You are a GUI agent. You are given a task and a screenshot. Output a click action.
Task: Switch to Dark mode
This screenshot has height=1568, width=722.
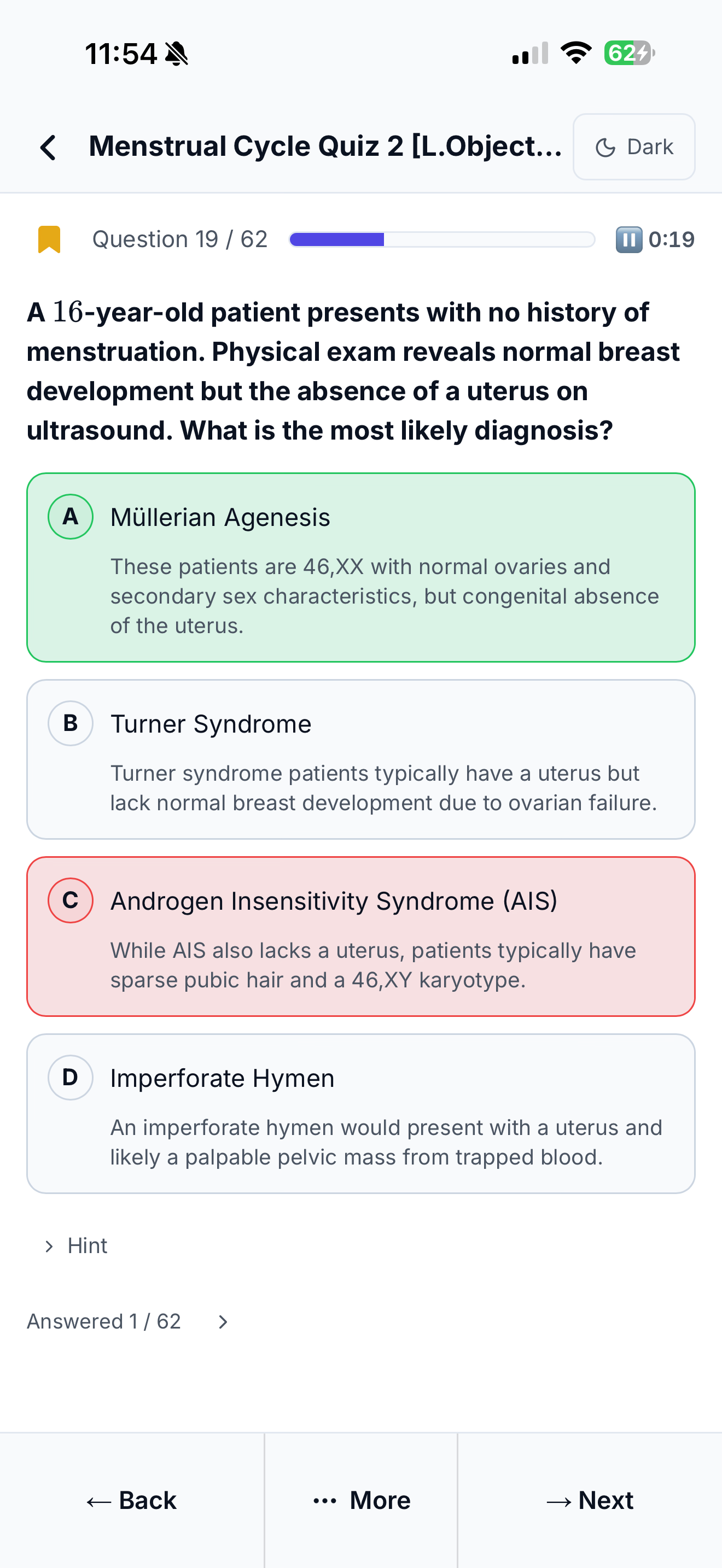[x=634, y=147]
